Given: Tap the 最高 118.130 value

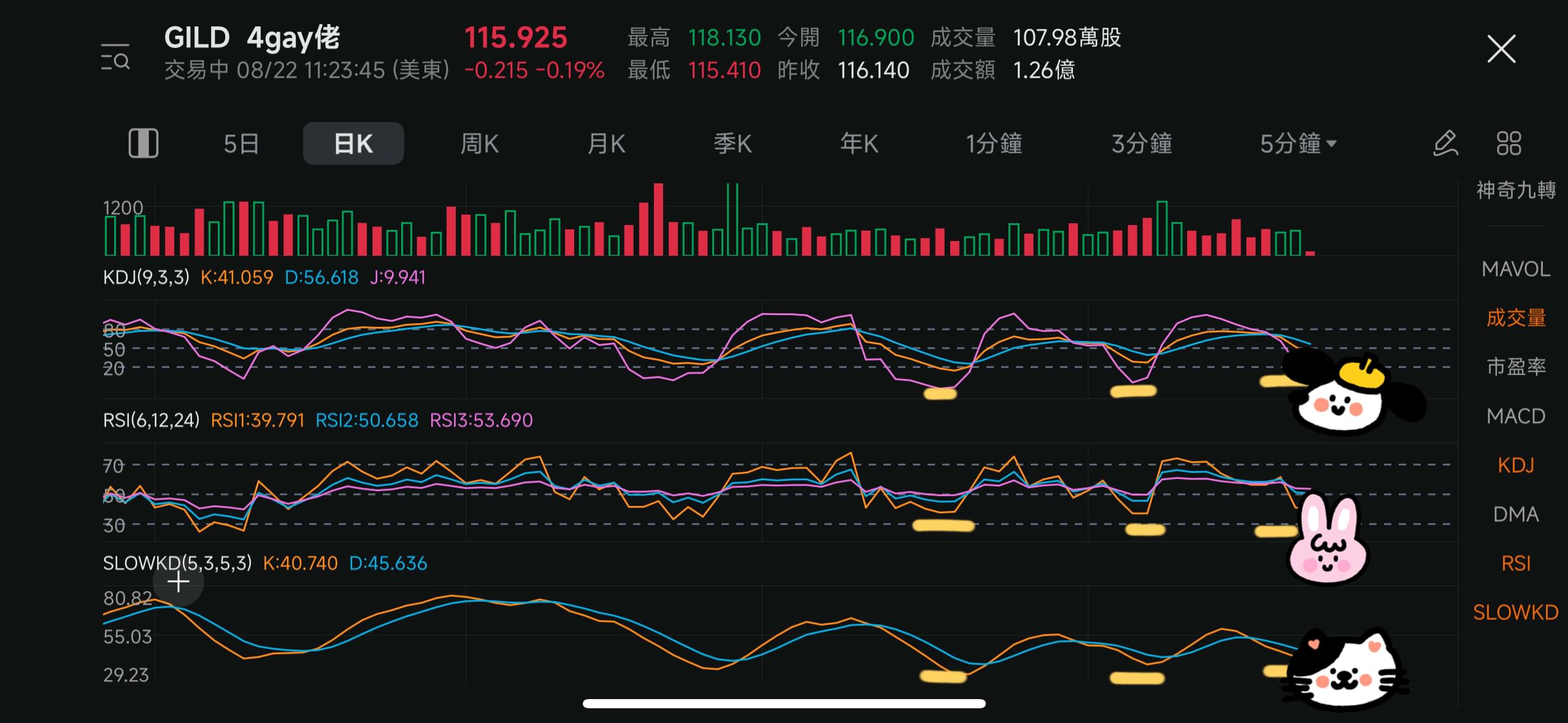Looking at the screenshot, I should (724, 37).
